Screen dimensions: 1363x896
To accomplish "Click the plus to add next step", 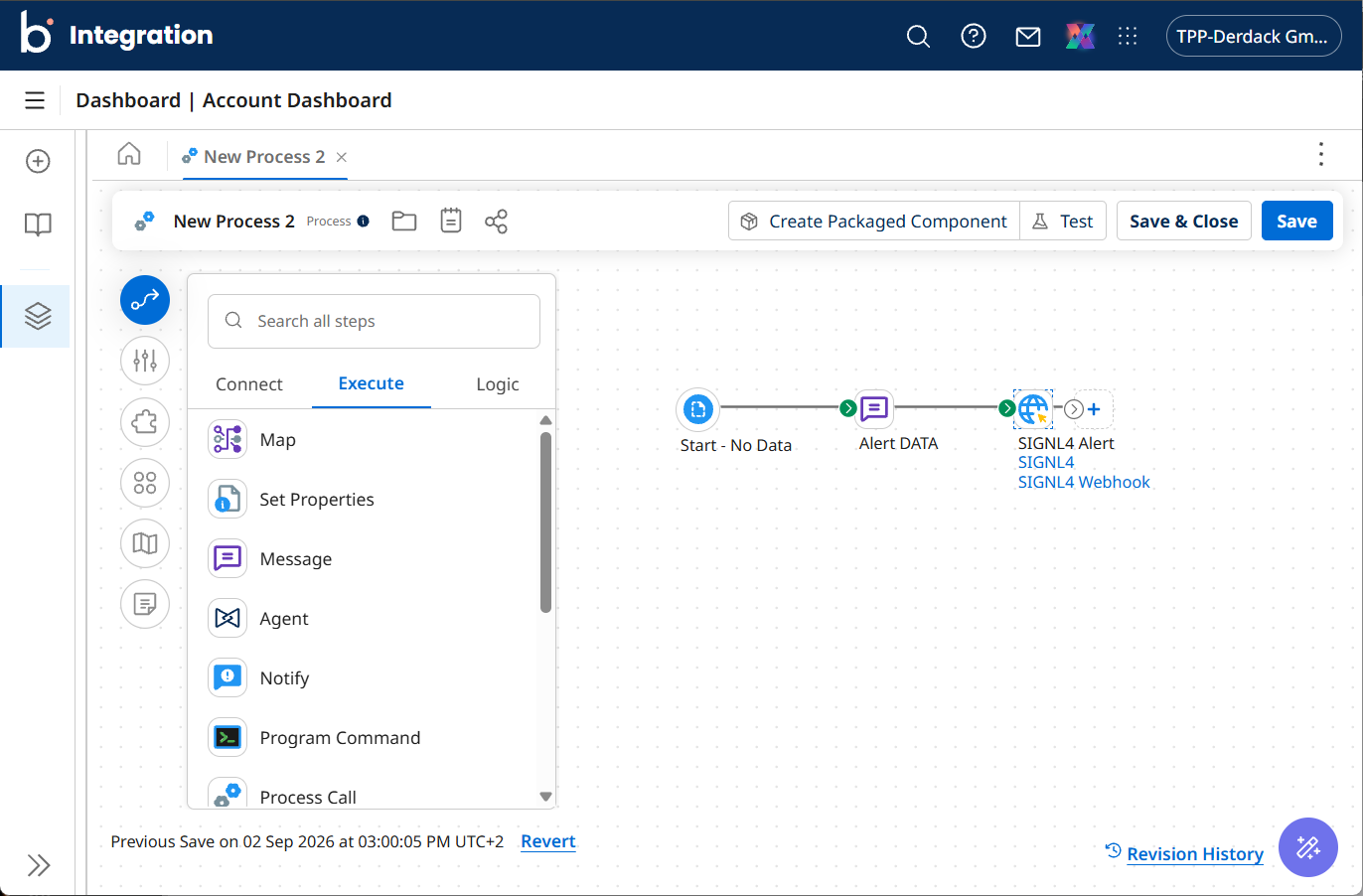I will click(1094, 408).
